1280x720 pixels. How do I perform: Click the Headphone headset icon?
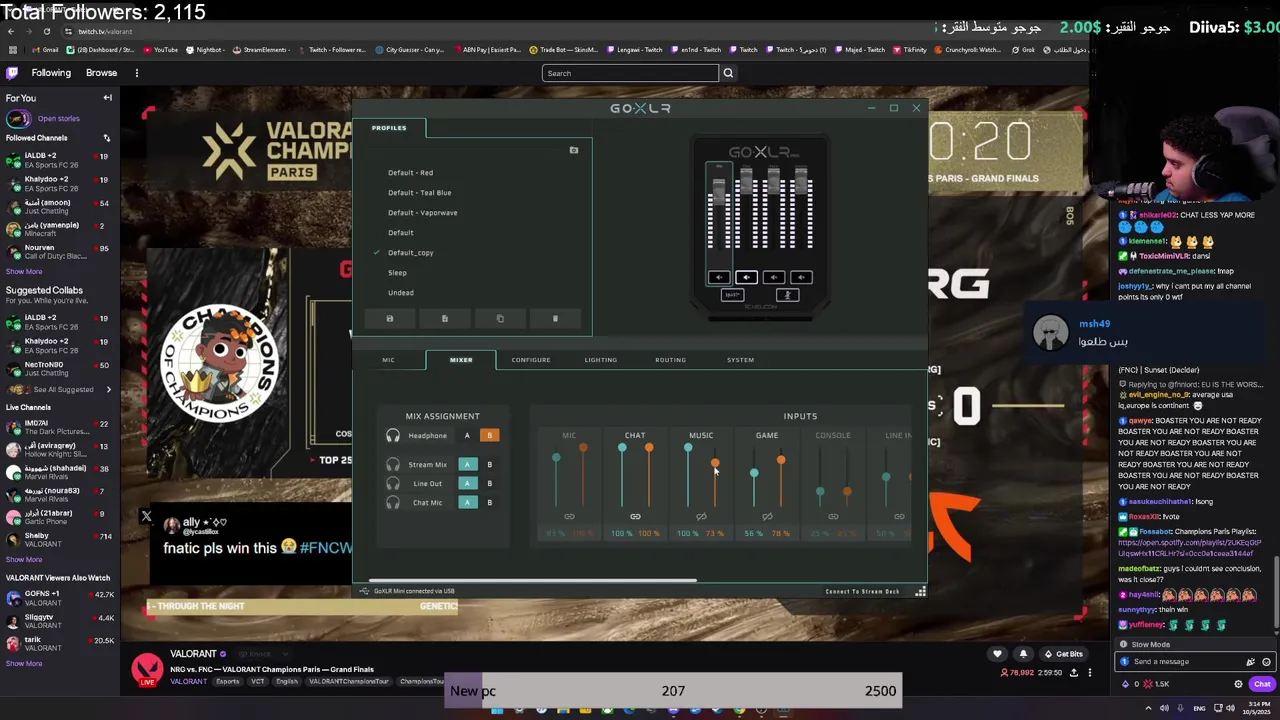(393, 436)
